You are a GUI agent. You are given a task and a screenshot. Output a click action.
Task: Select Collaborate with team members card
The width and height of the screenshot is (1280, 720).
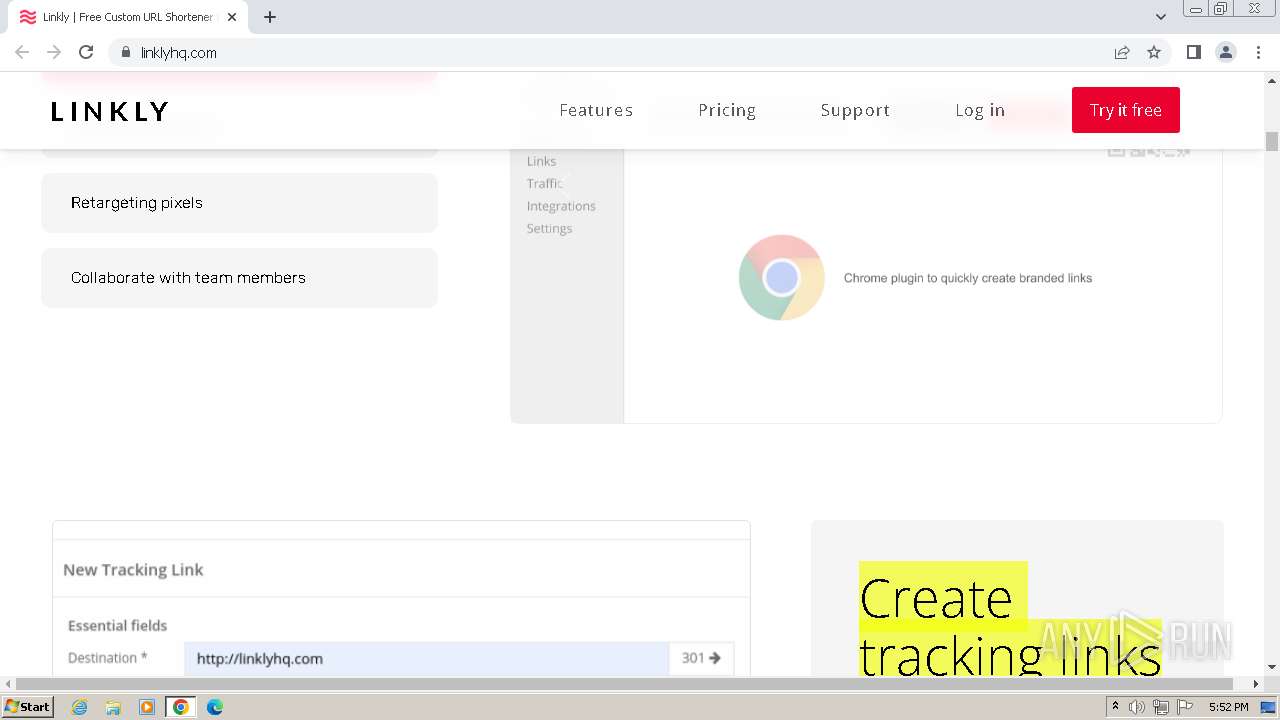click(x=240, y=278)
